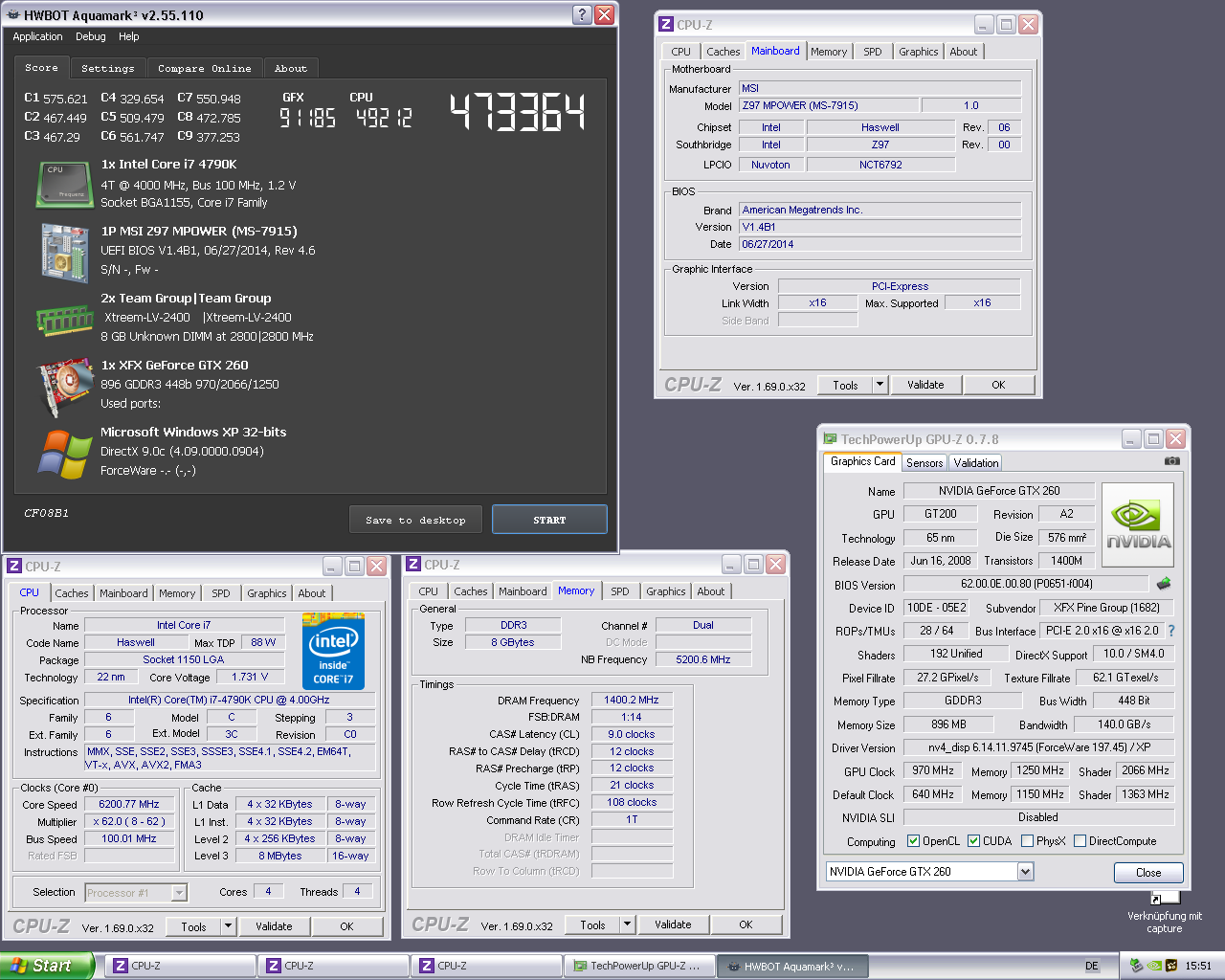Image resolution: width=1225 pixels, height=980 pixels.
Task: Click the bus interface question mark icon
Action: point(1171,631)
